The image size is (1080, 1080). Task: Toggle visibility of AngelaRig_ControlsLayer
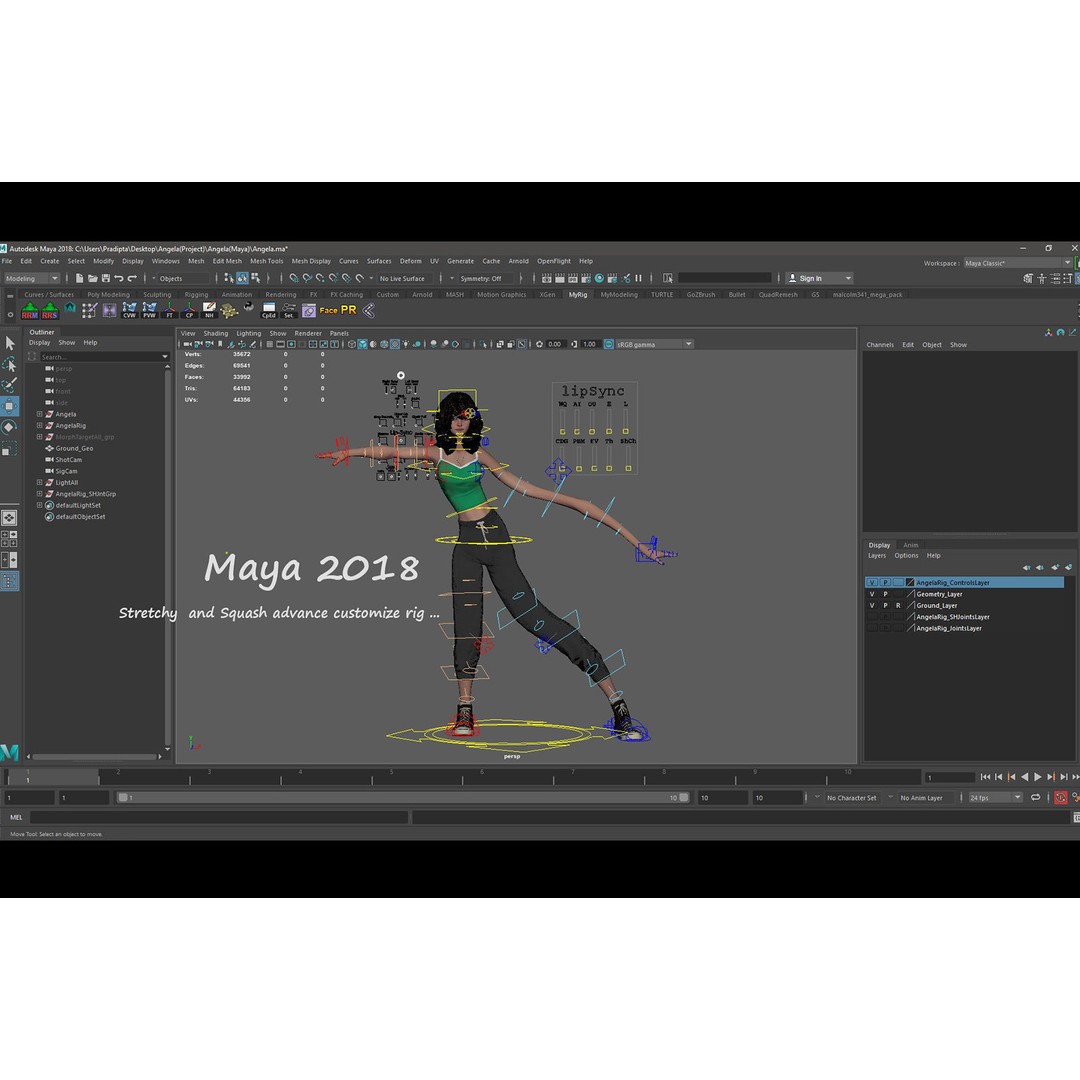point(872,583)
